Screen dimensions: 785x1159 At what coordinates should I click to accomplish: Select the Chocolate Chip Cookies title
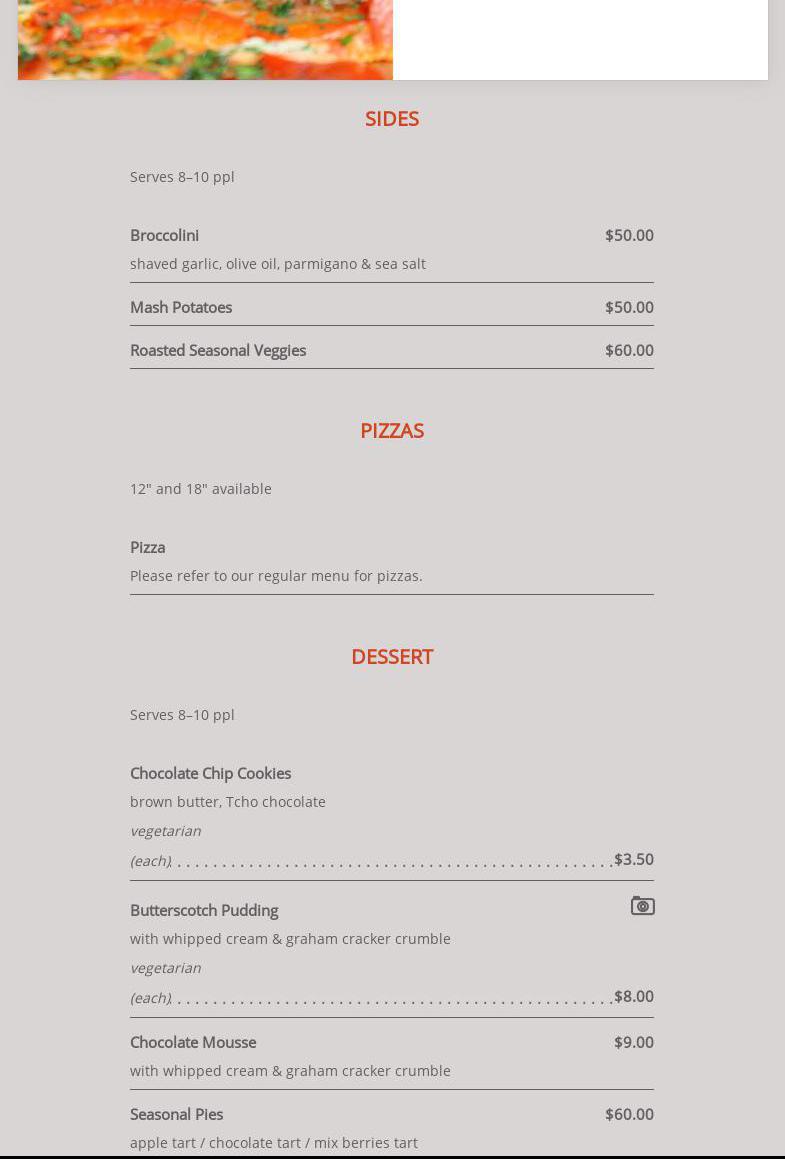211,774
